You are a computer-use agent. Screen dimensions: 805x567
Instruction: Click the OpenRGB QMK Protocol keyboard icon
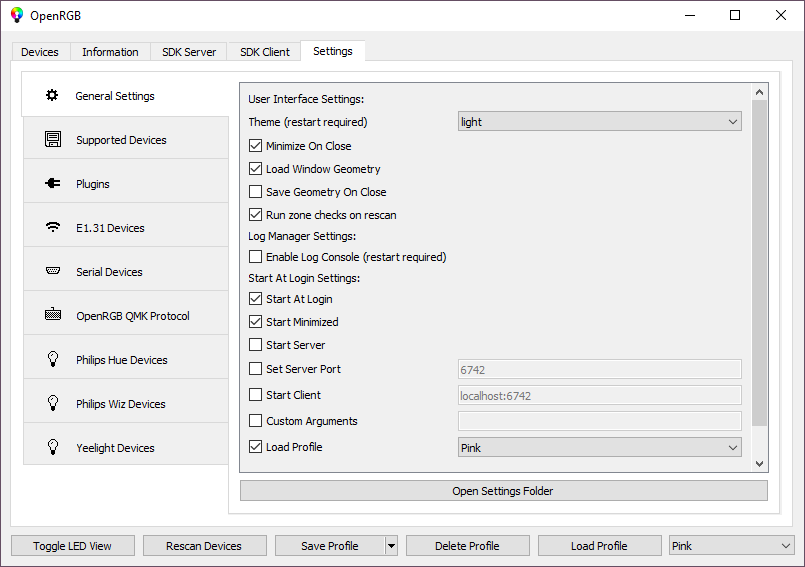[53, 316]
